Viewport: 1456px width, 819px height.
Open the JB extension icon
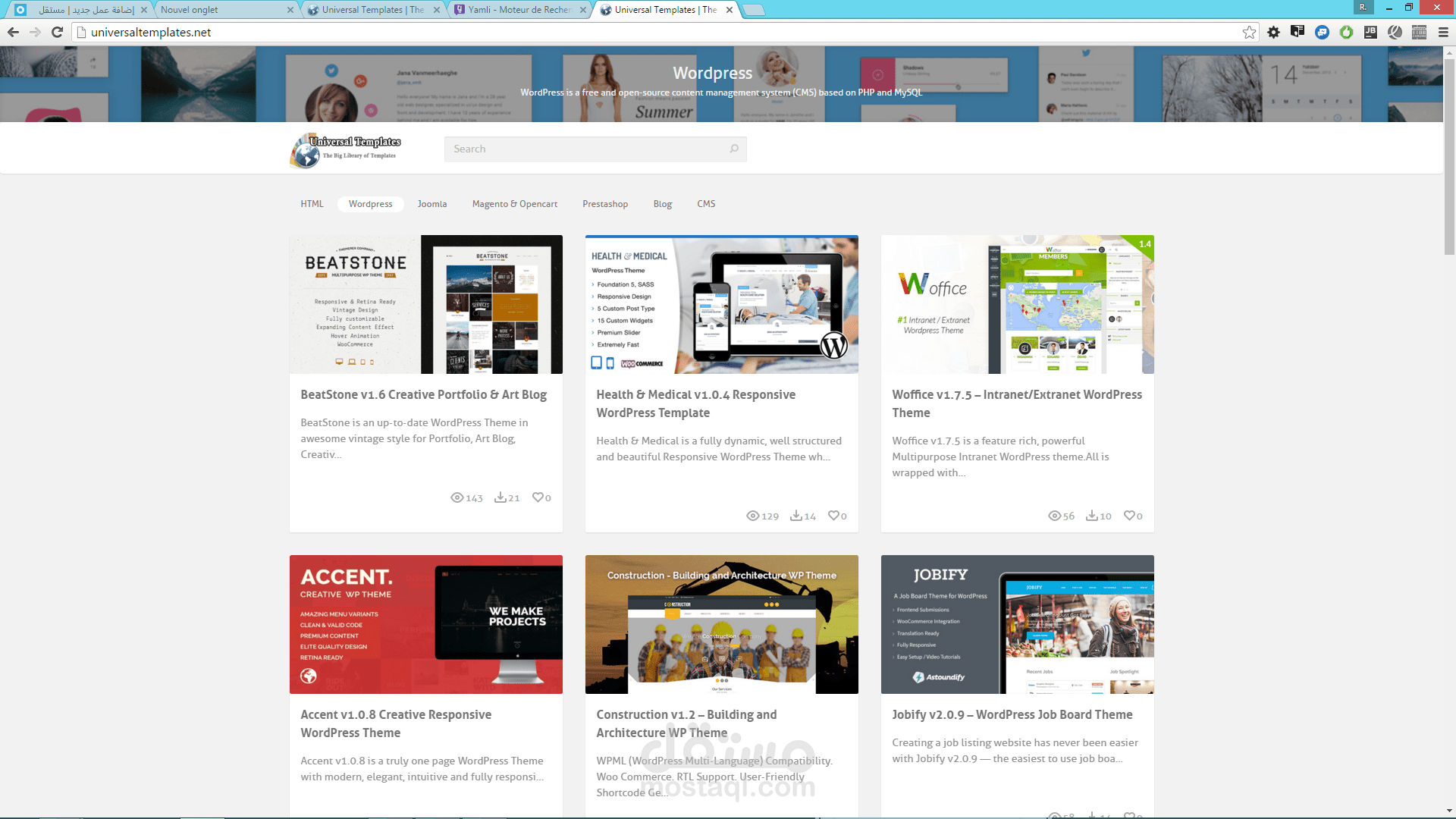pos(1370,32)
